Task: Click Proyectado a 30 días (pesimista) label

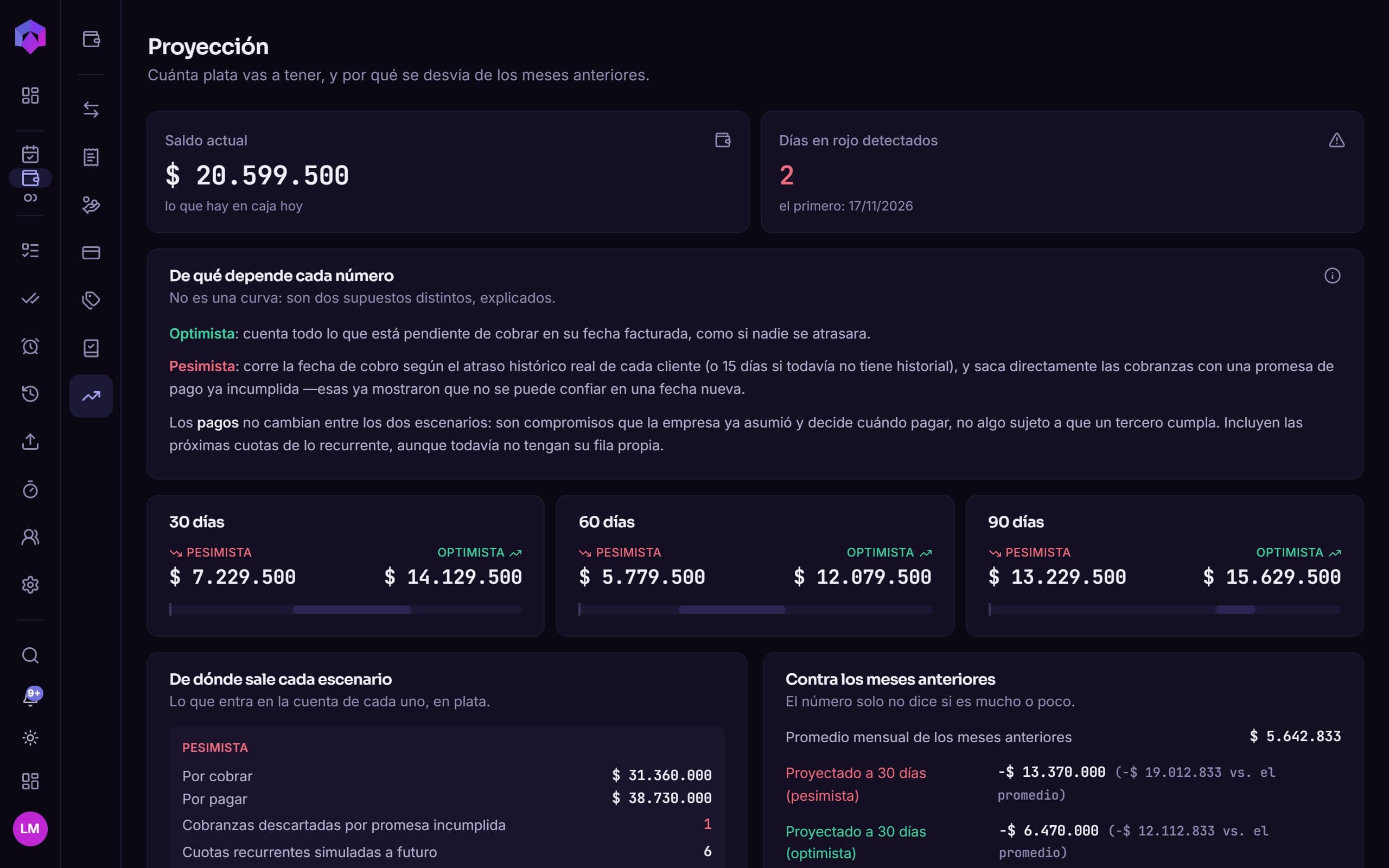Action: [856, 784]
